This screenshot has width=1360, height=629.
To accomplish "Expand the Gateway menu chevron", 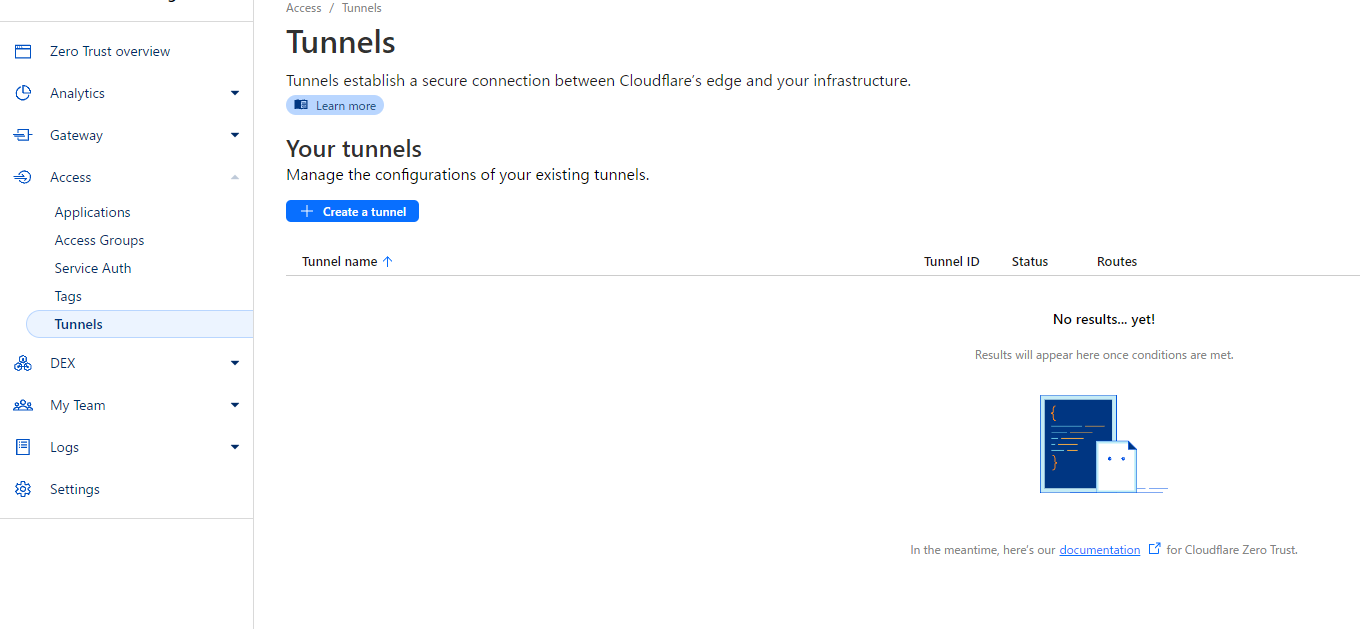I will (235, 135).
